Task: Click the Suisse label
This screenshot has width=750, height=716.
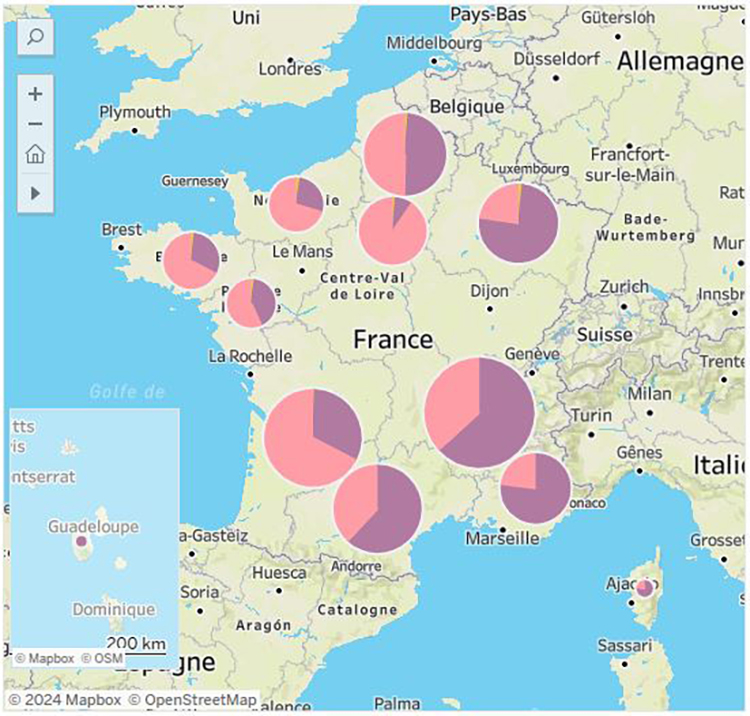Action: 605,335
